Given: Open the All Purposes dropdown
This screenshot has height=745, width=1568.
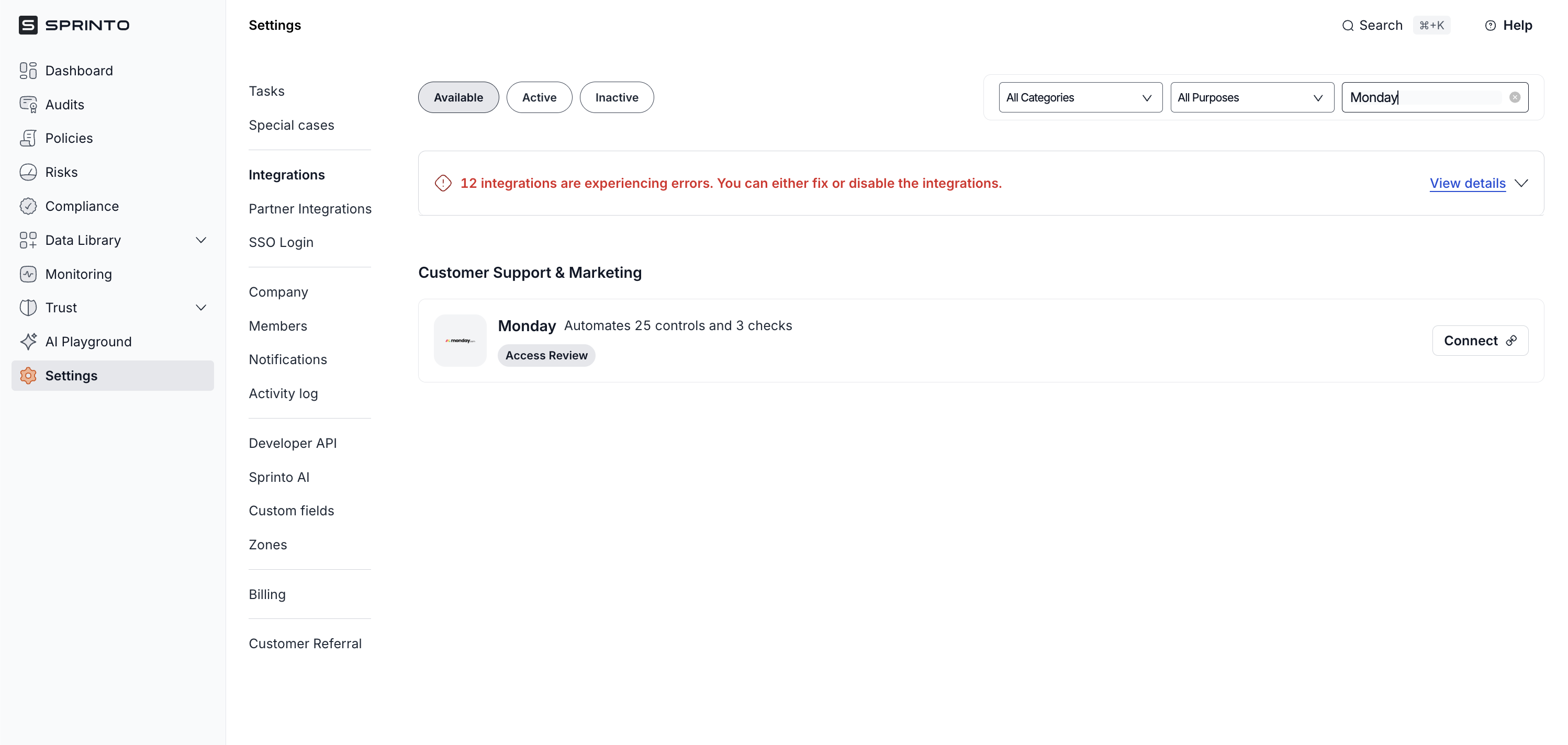Looking at the screenshot, I should (x=1251, y=97).
